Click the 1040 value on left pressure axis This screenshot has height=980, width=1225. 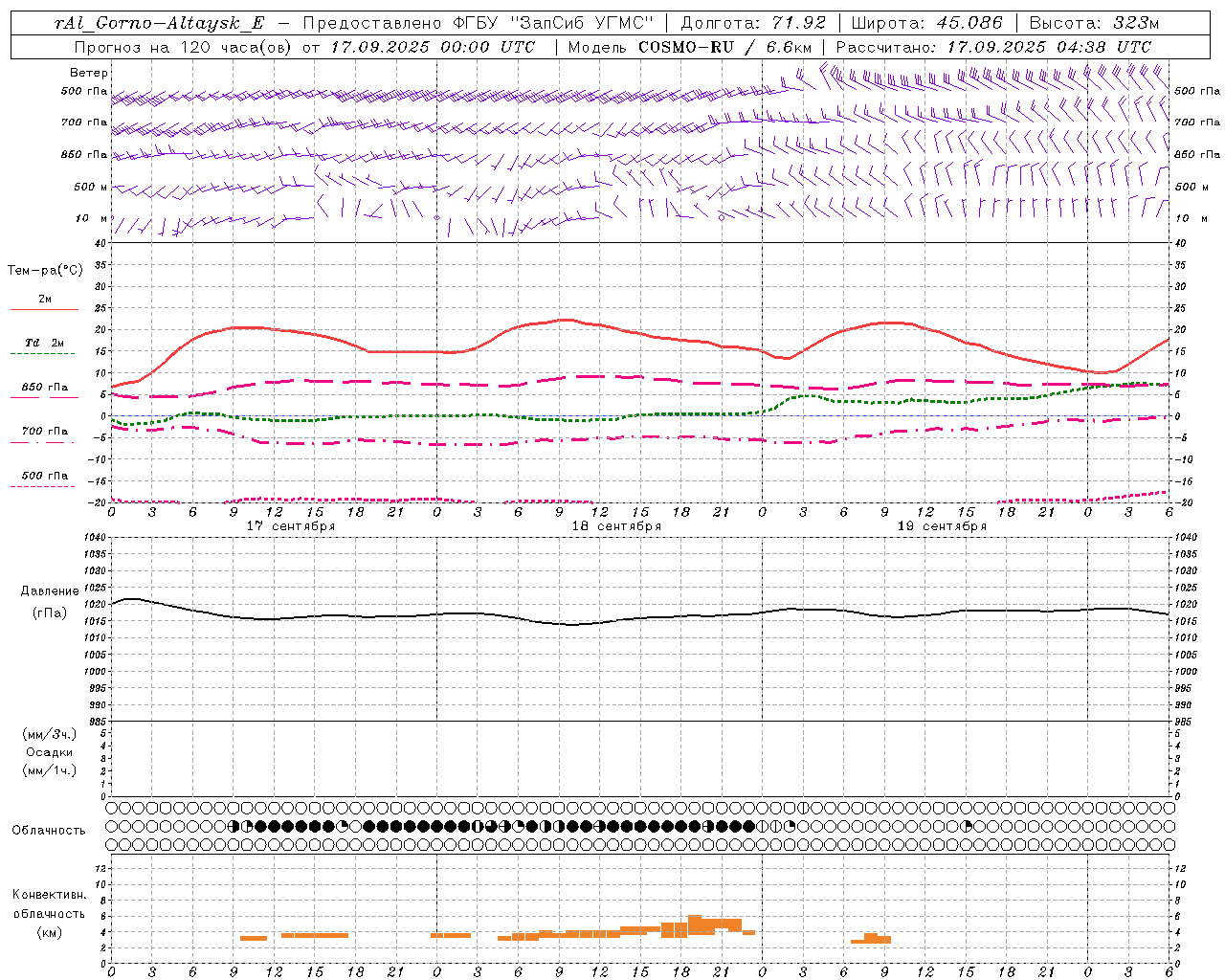click(x=96, y=538)
